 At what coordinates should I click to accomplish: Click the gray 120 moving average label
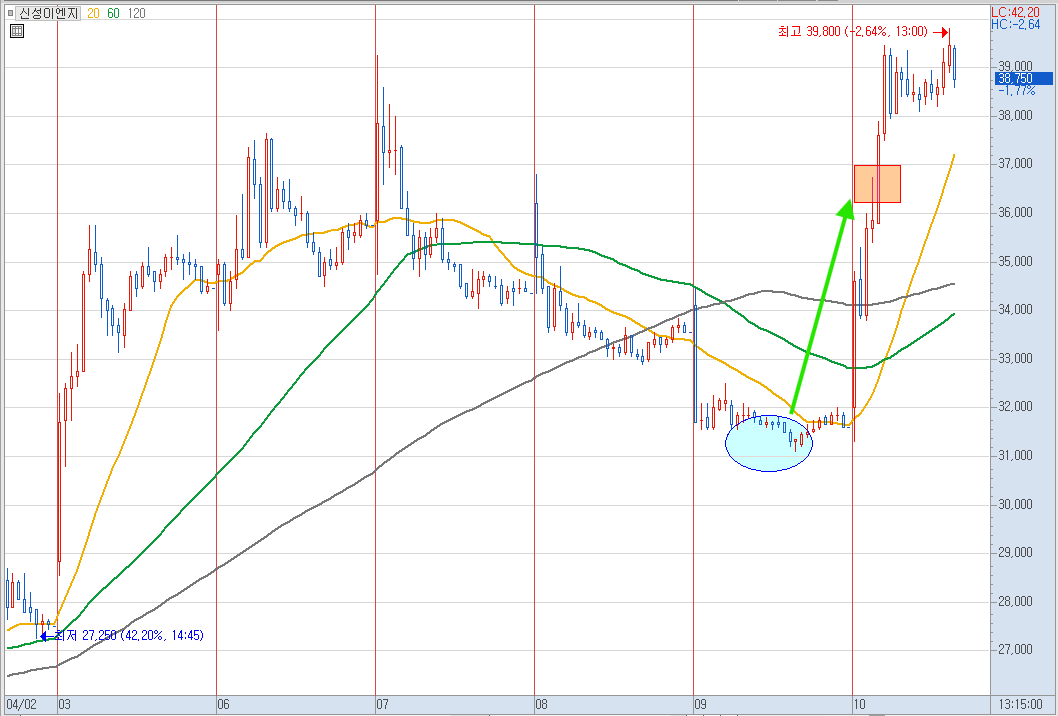(136, 13)
